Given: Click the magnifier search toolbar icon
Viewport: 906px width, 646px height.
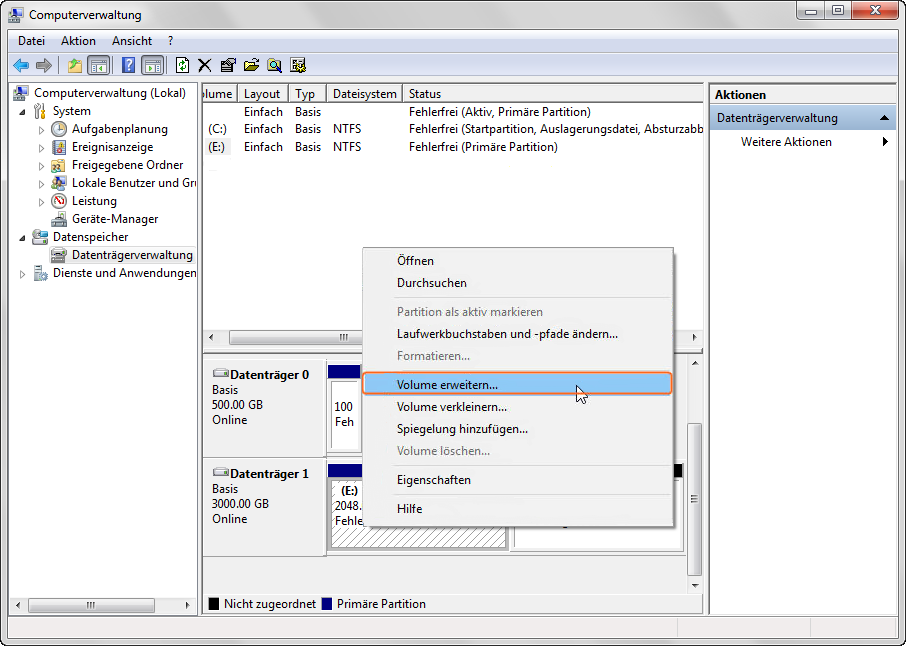Looking at the screenshot, I should (274, 65).
